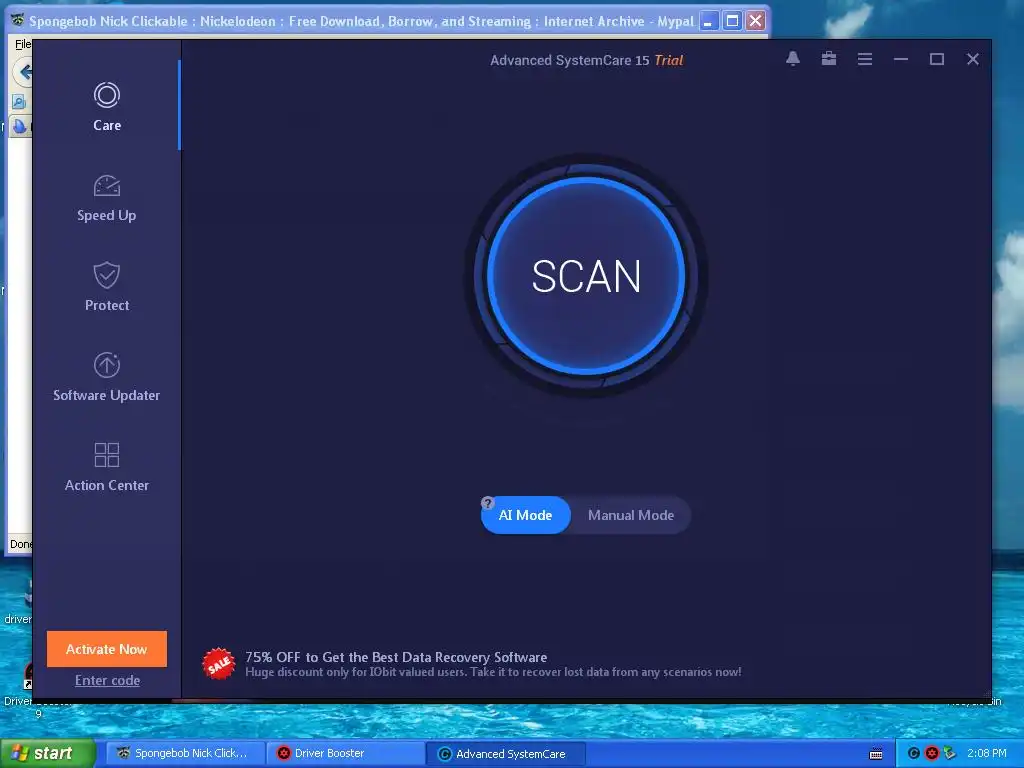Open the Speed Up section
1024x768 pixels.
point(106,198)
